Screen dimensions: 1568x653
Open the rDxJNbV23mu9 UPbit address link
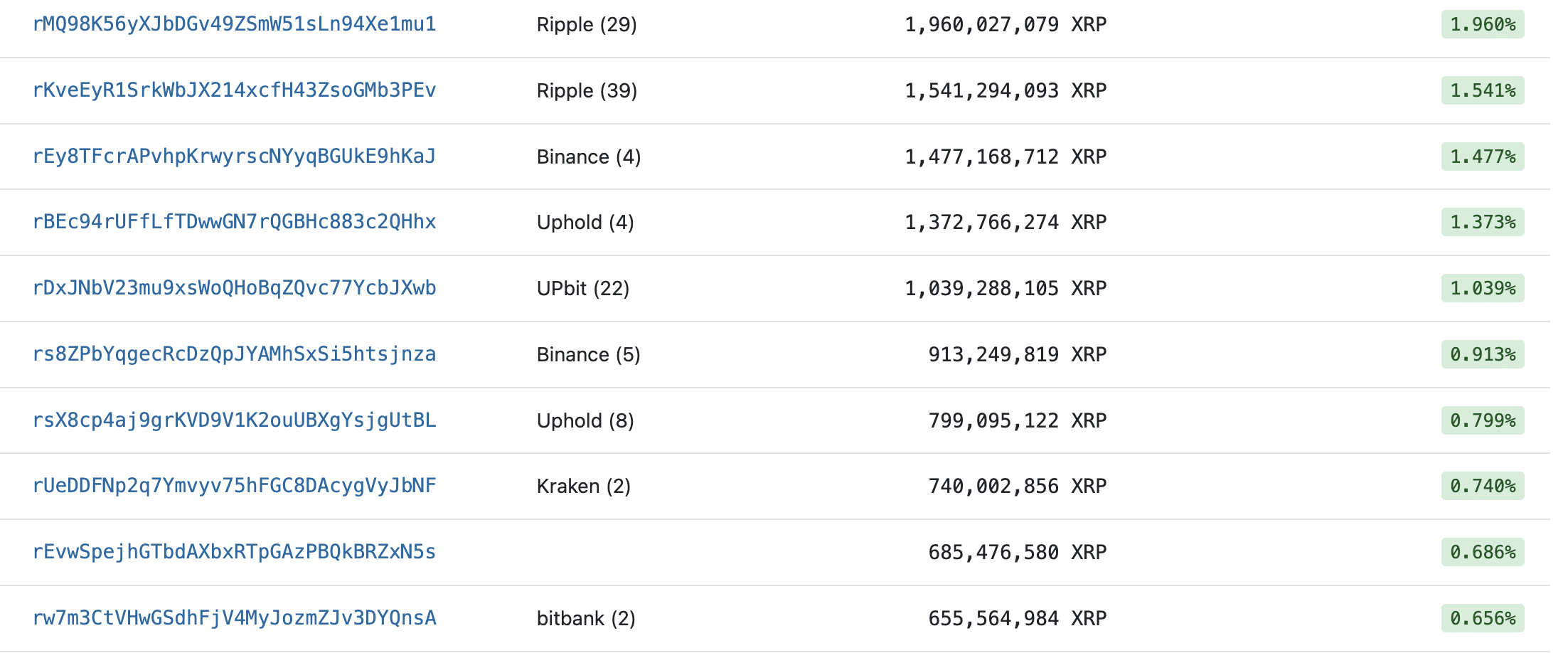(234, 288)
